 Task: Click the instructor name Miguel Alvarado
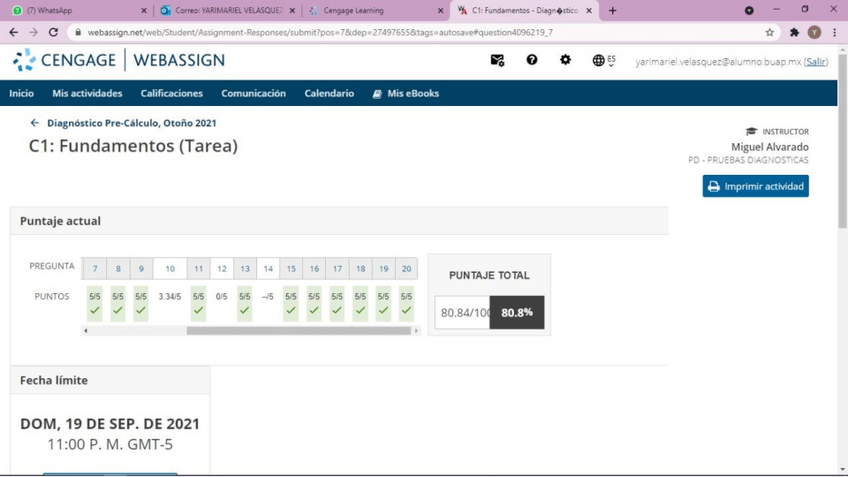coord(770,147)
